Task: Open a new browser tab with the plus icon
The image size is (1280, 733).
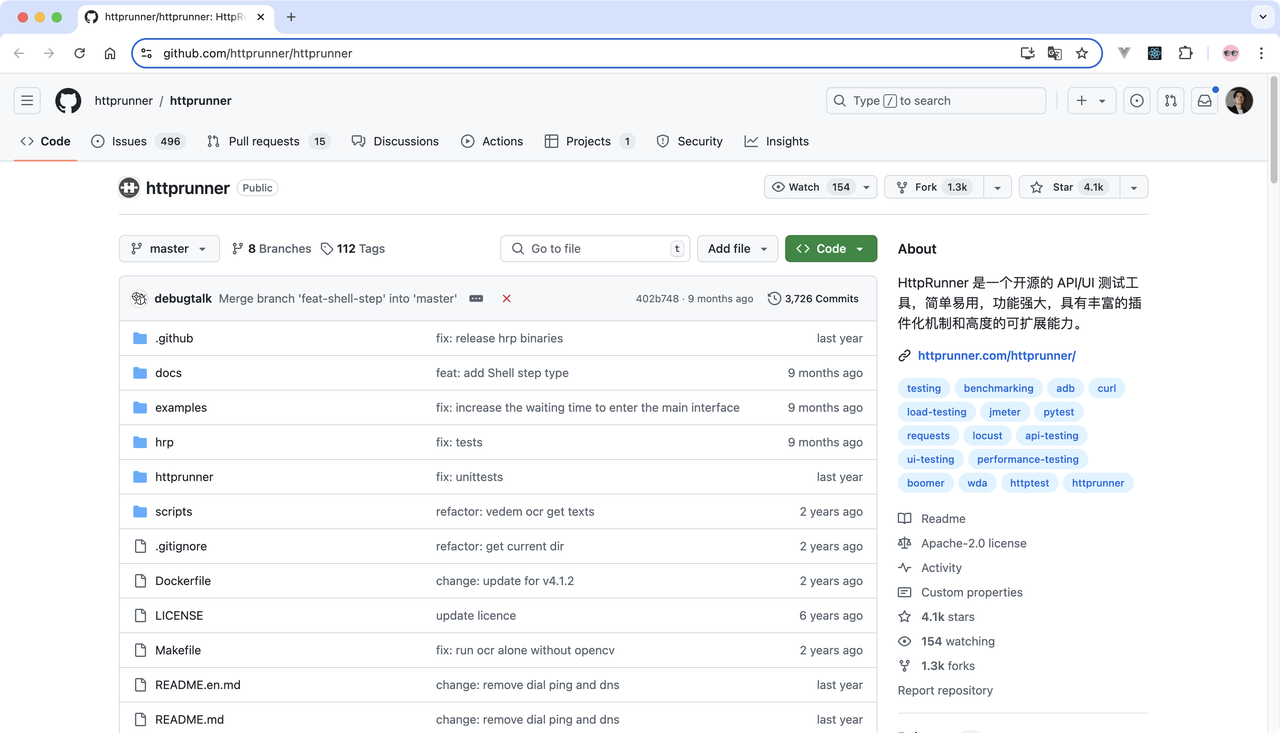Action: click(x=291, y=17)
